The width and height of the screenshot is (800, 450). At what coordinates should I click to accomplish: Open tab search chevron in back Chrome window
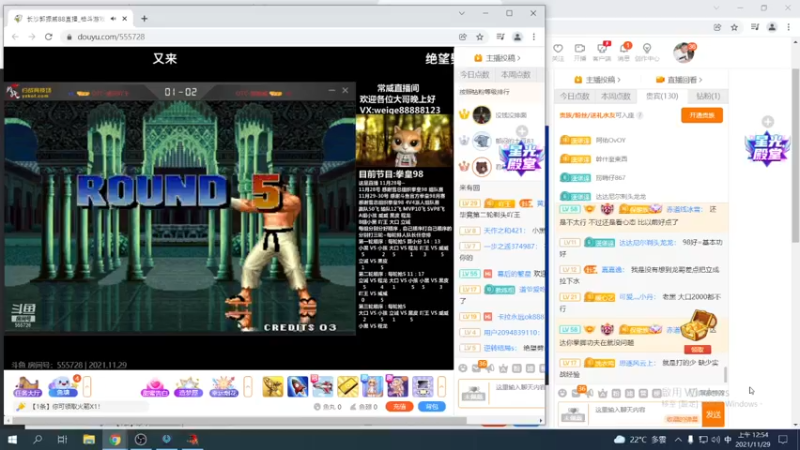coord(716,8)
